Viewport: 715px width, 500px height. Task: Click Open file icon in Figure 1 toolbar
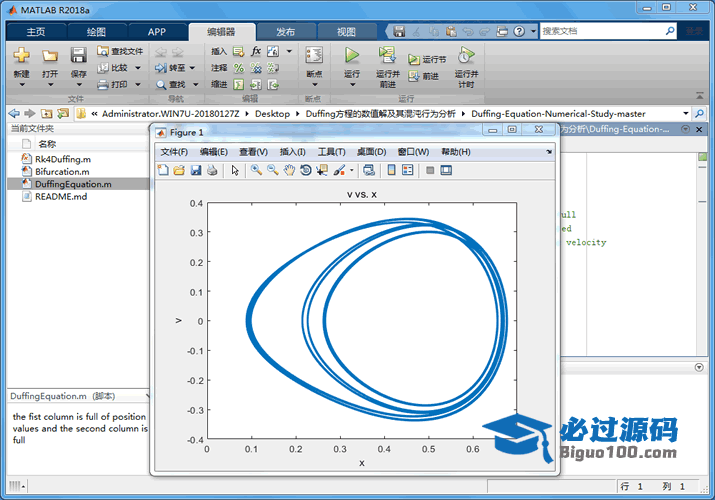179,170
